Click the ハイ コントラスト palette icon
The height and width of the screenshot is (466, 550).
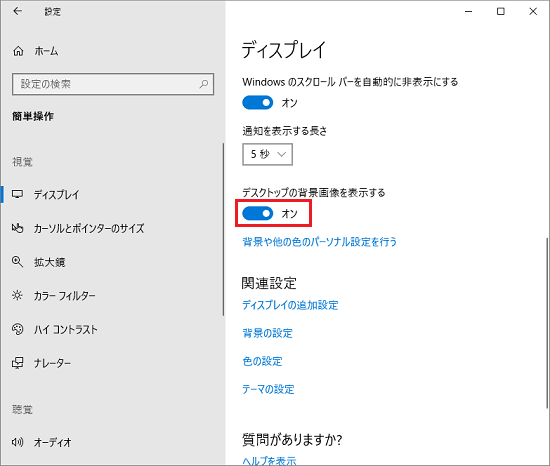(18, 329)
